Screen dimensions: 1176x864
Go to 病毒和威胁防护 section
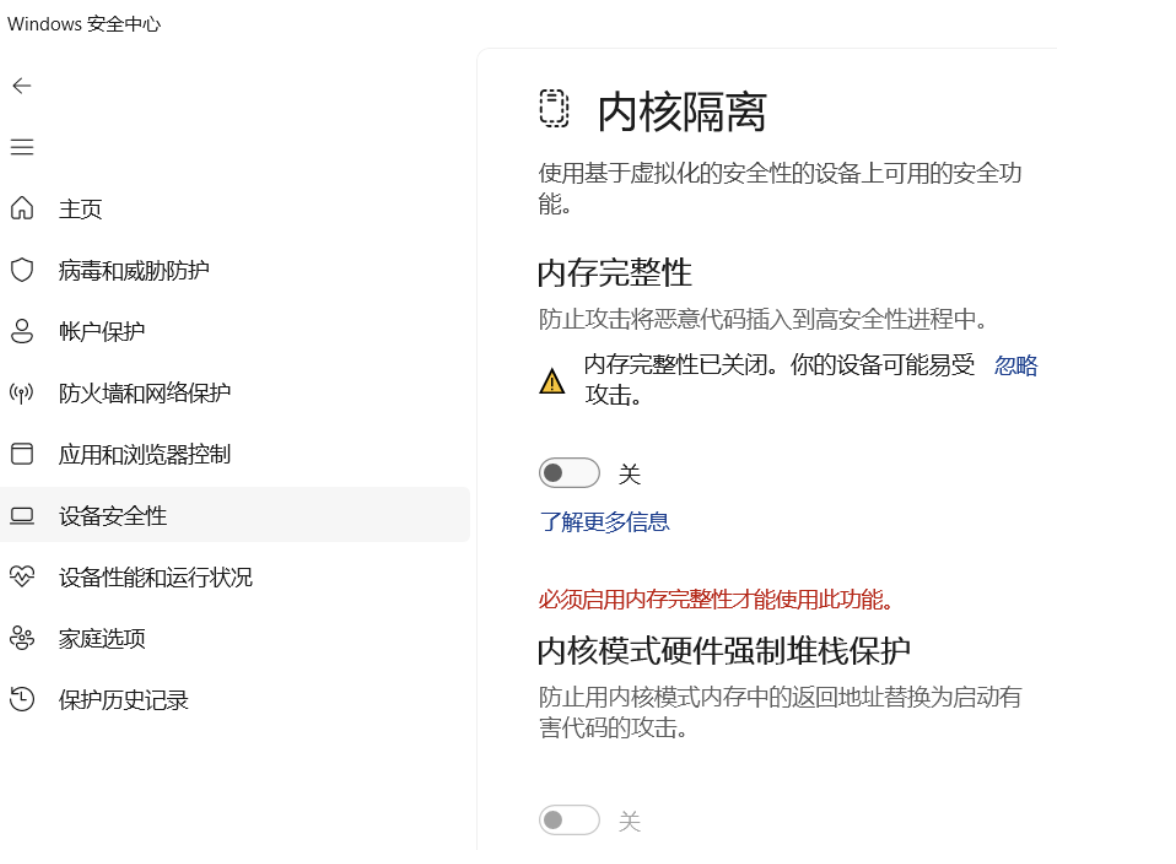(x=235, y=270)
